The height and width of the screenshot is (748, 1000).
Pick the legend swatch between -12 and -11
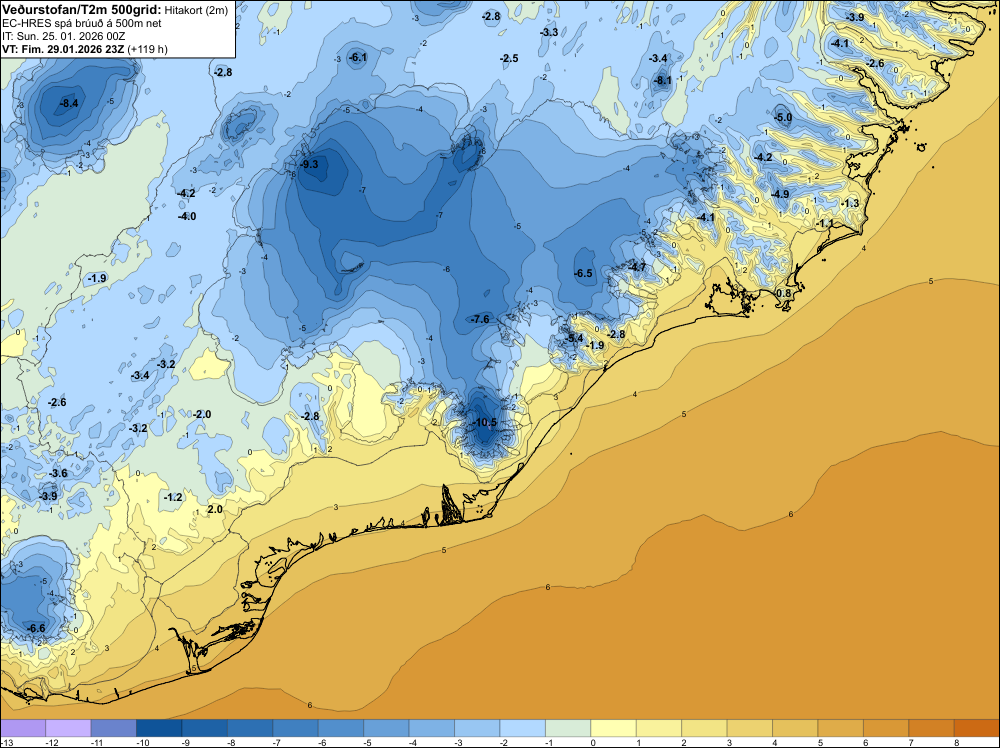68,728
